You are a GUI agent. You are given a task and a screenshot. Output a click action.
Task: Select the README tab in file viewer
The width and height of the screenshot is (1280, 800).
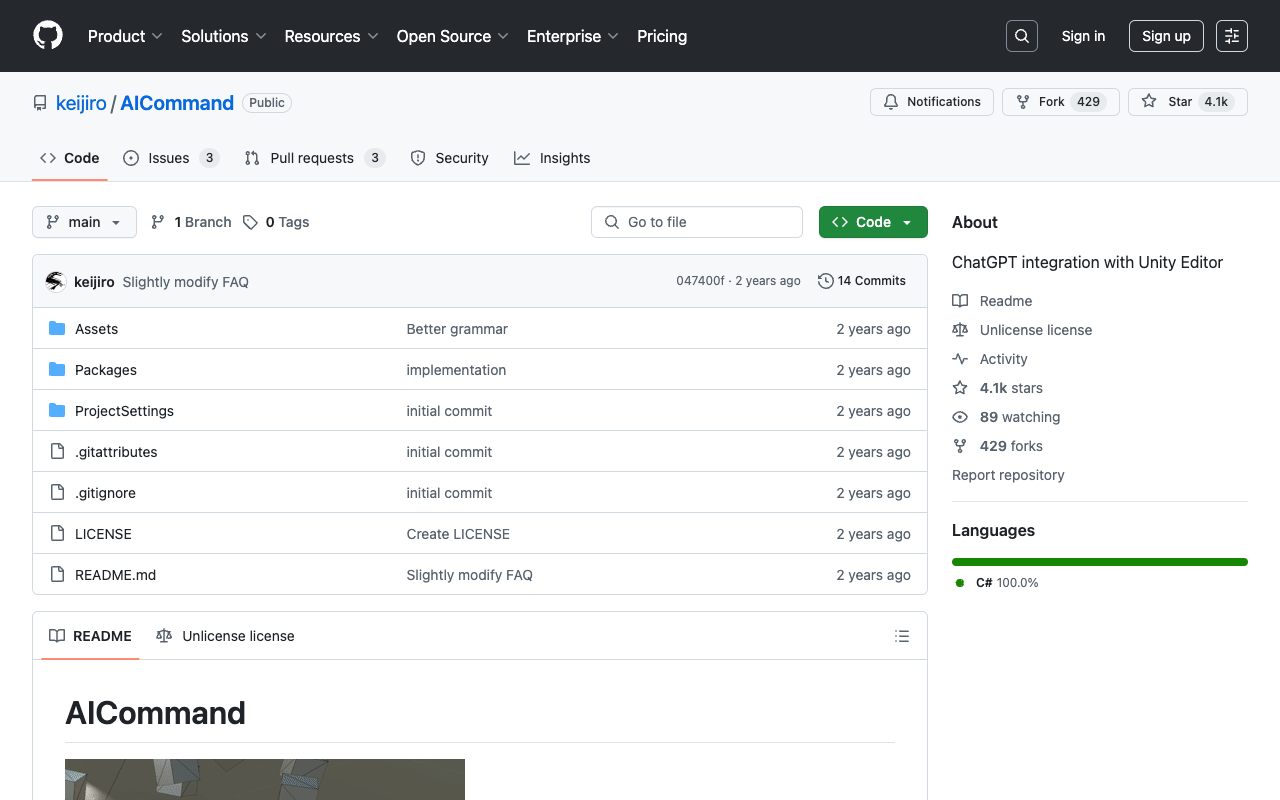coord(91,636)
